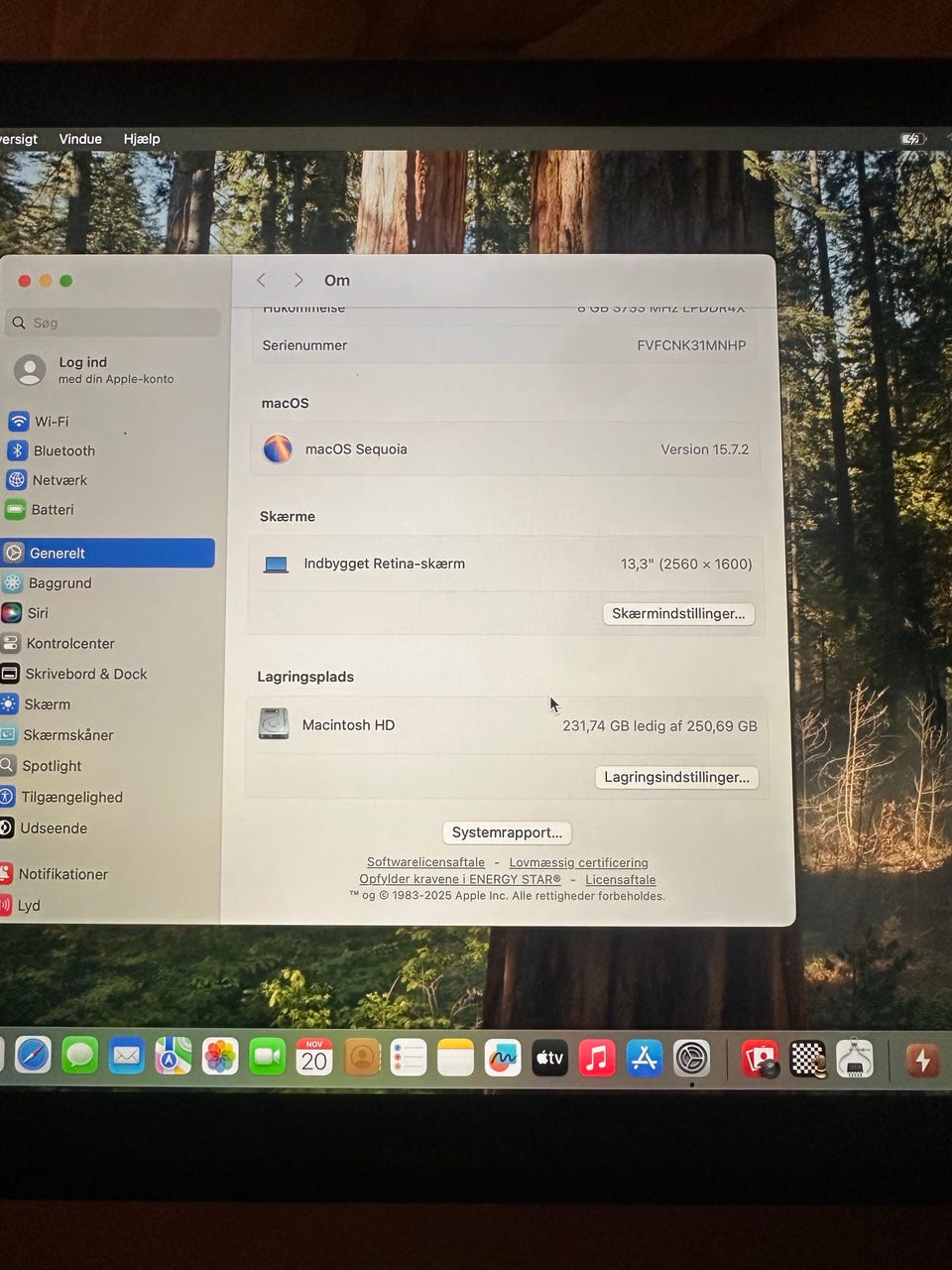
Task: Launch Contacts from the Dock
Action: (362, 1058)
